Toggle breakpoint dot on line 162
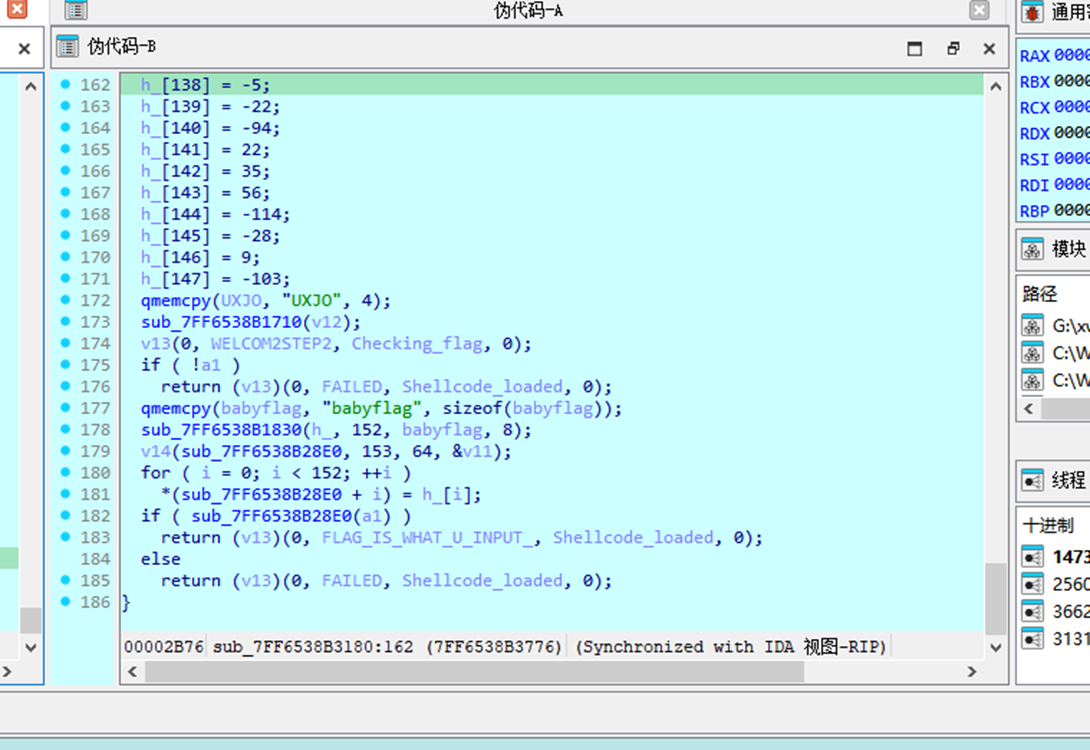Image resolution: width=1090 pixels, height=750 pixels. click(x=65, y=85)
